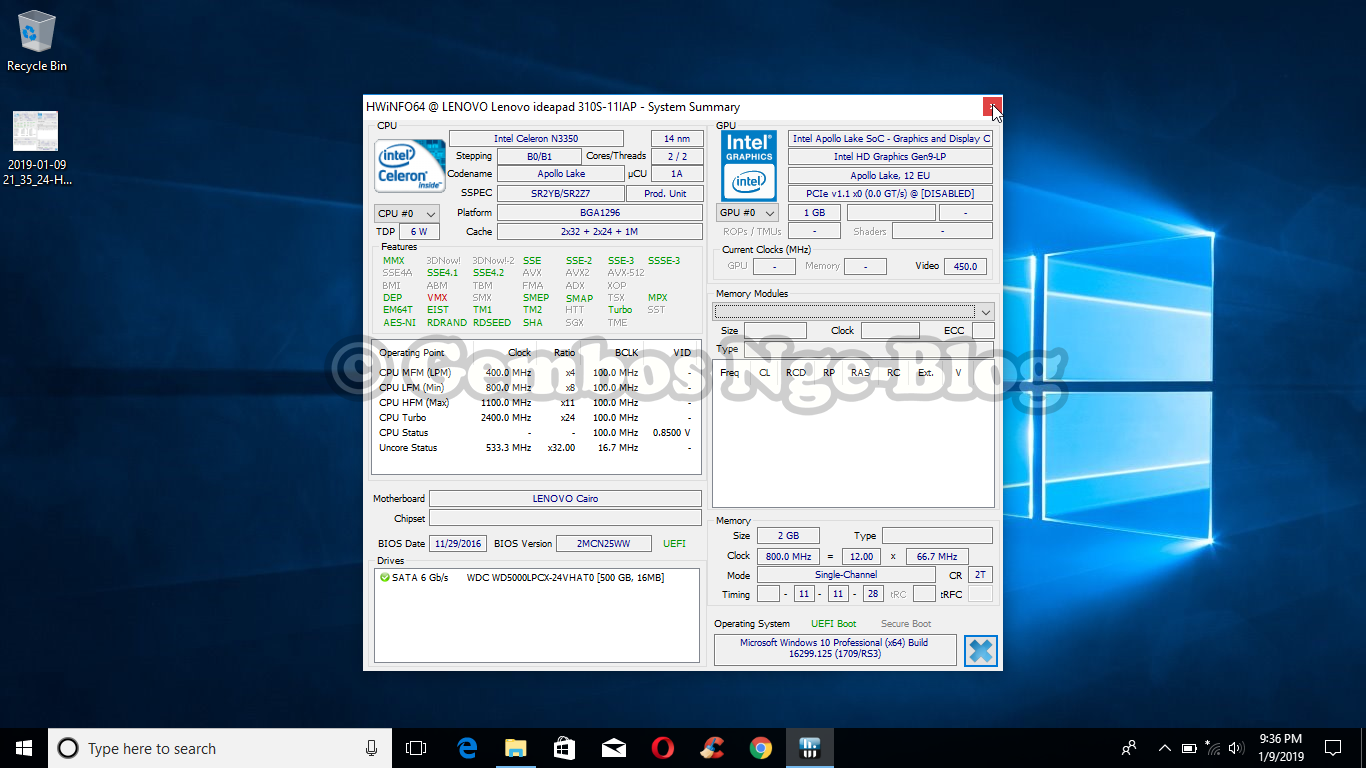Select the WDC WD5000LPCX-24VHAT0 drive entry
Viewport: 1366px width, 768px height.
click(x=565, y=577)
